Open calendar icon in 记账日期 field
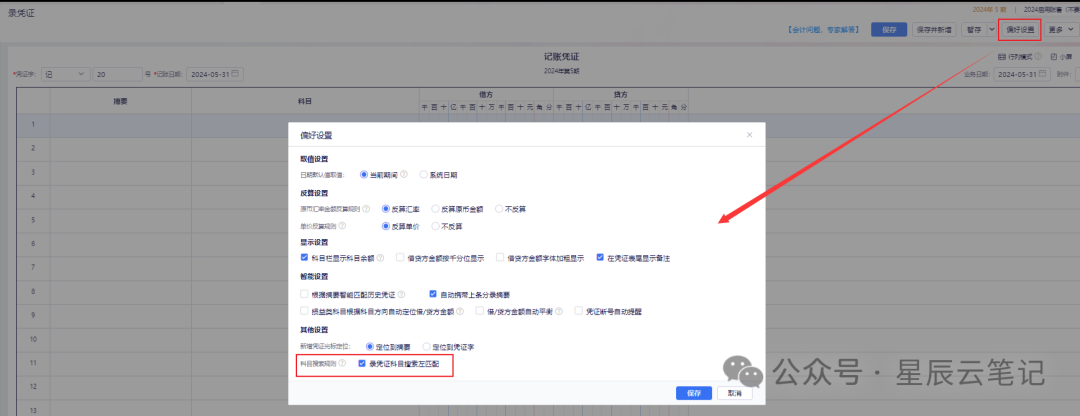 pos(235,74)
